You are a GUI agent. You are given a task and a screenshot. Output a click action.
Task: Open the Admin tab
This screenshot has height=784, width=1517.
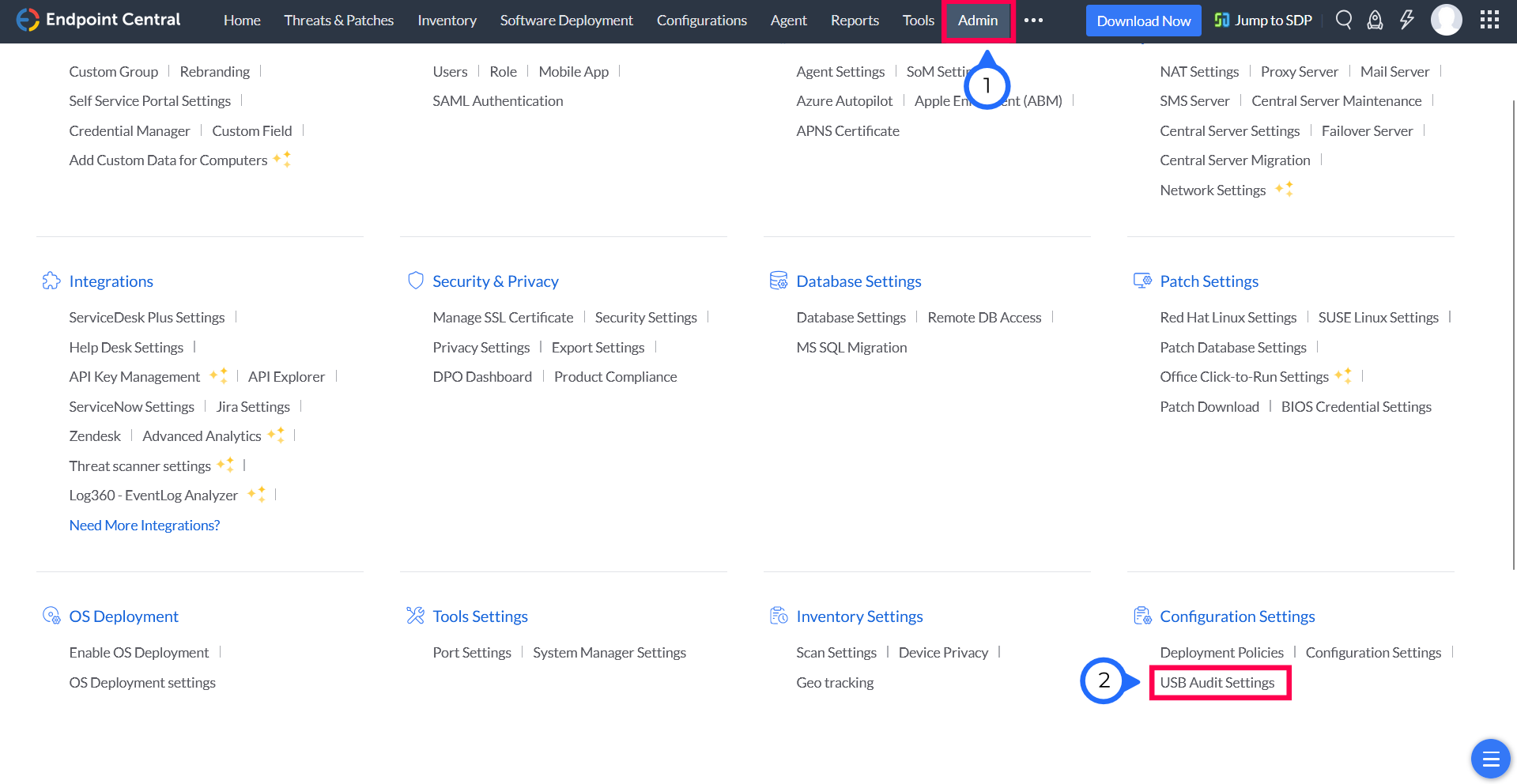(x=978, y=21)
